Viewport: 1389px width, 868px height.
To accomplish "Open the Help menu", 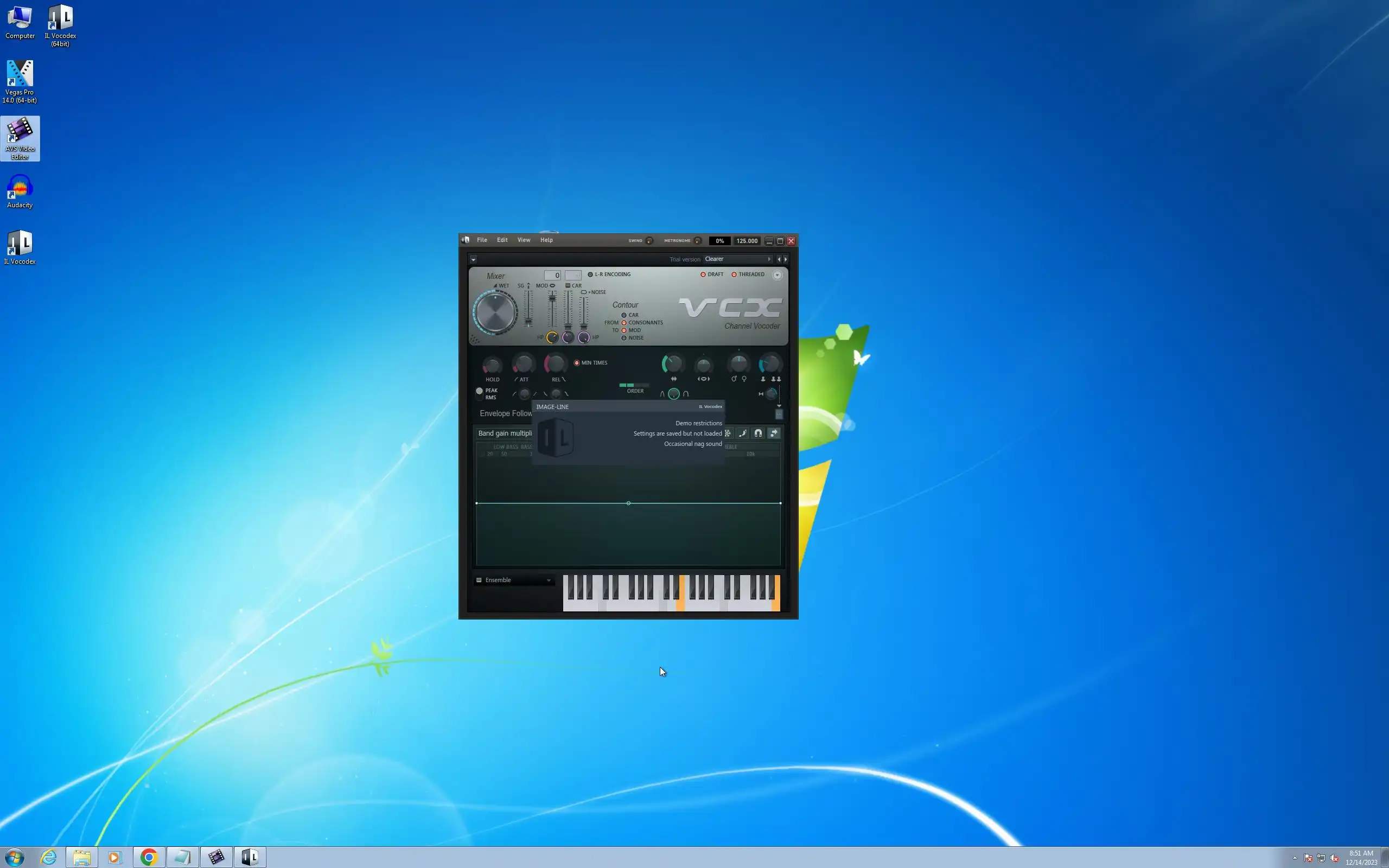I will point(546,240).
